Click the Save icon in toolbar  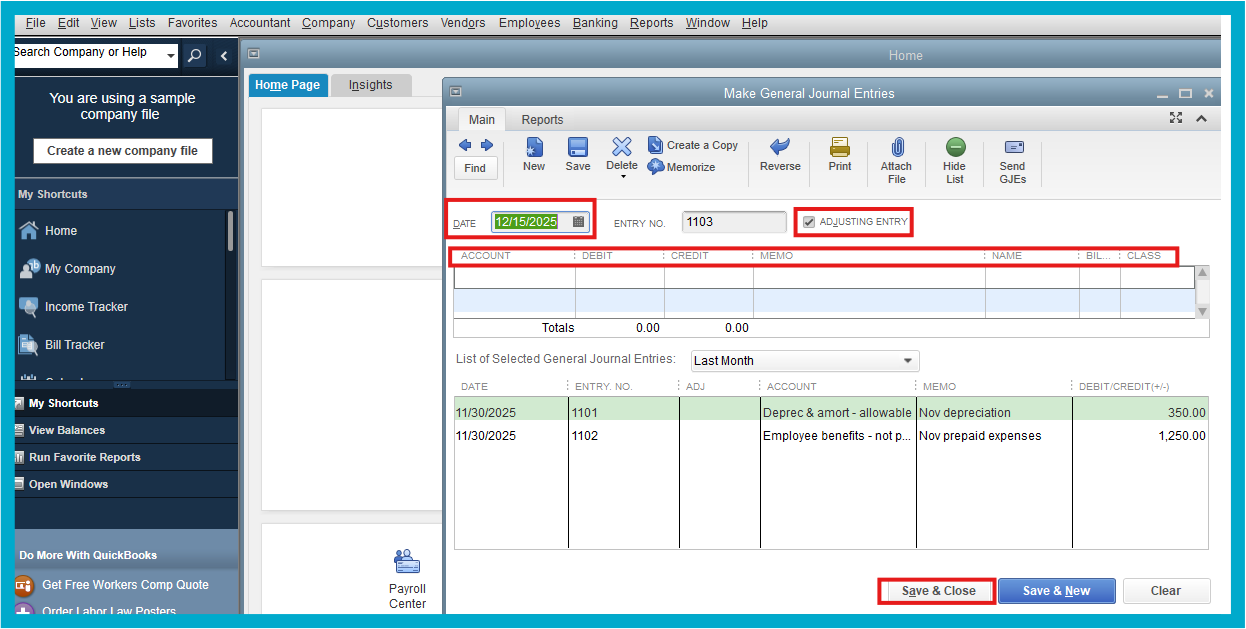coord(578,148)
